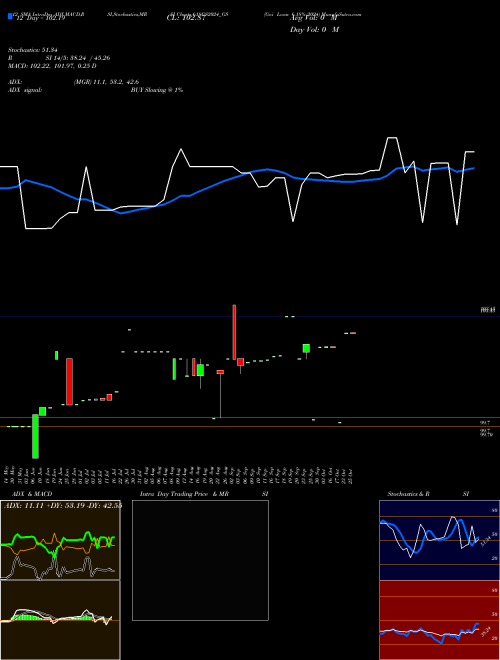Click the red RSI chart panel
The height and width of the screenshot is (660, 500).
pyautogui.click(x=439, y=620)
